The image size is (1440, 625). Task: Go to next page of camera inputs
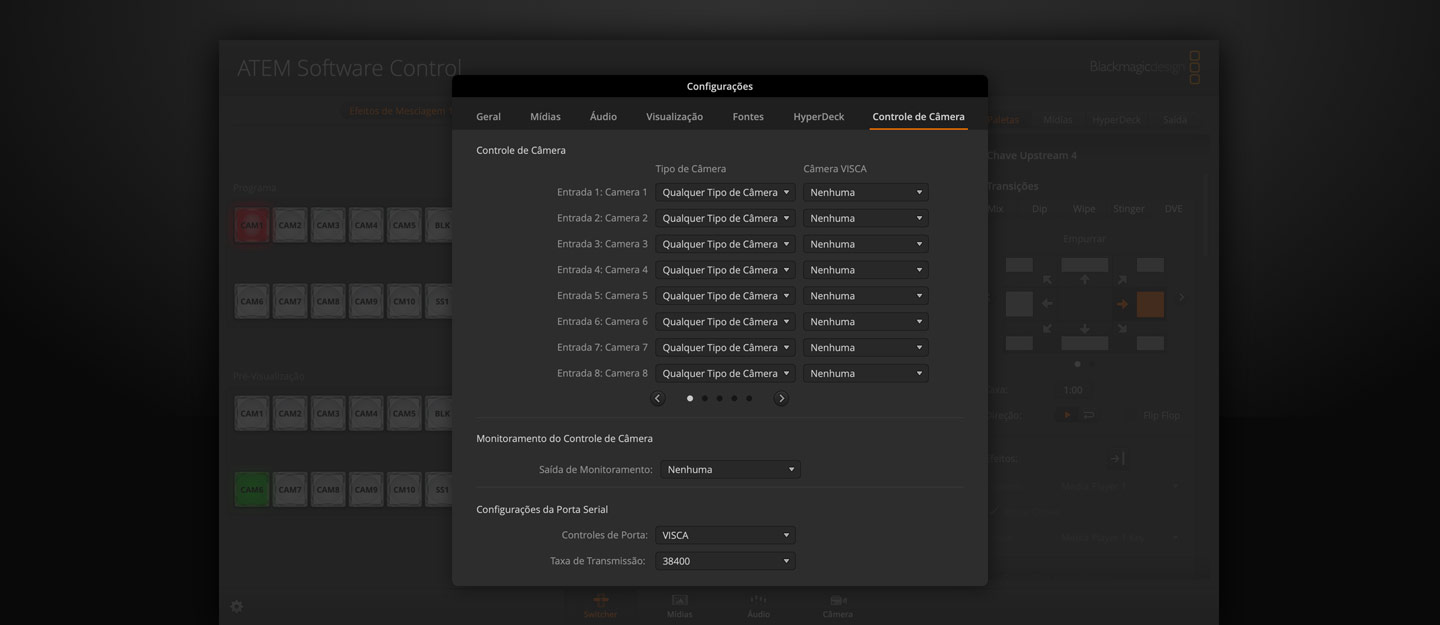(x=781, y=398)
